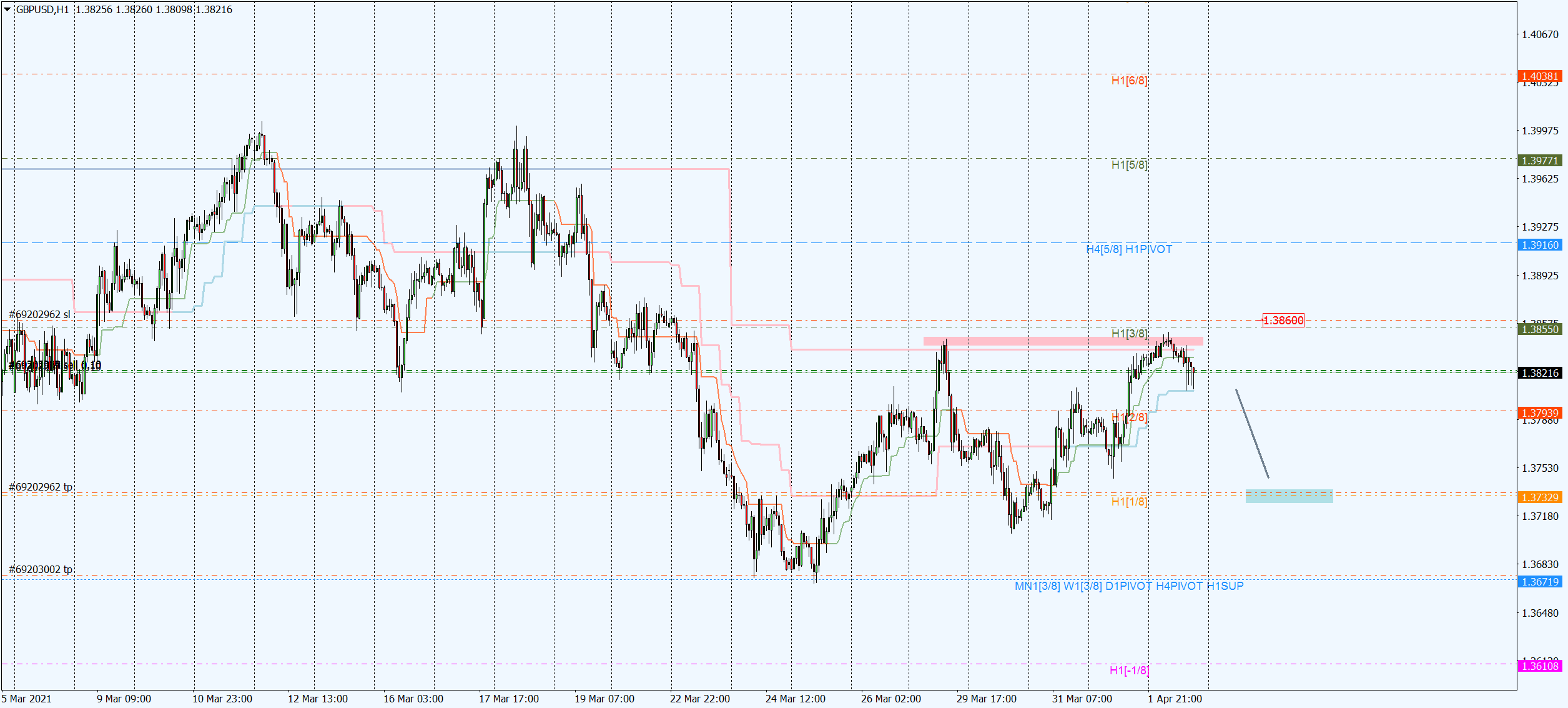Select the MN1[3/8] W1[3/8] D1PIVOT label

coord(1129,586)
